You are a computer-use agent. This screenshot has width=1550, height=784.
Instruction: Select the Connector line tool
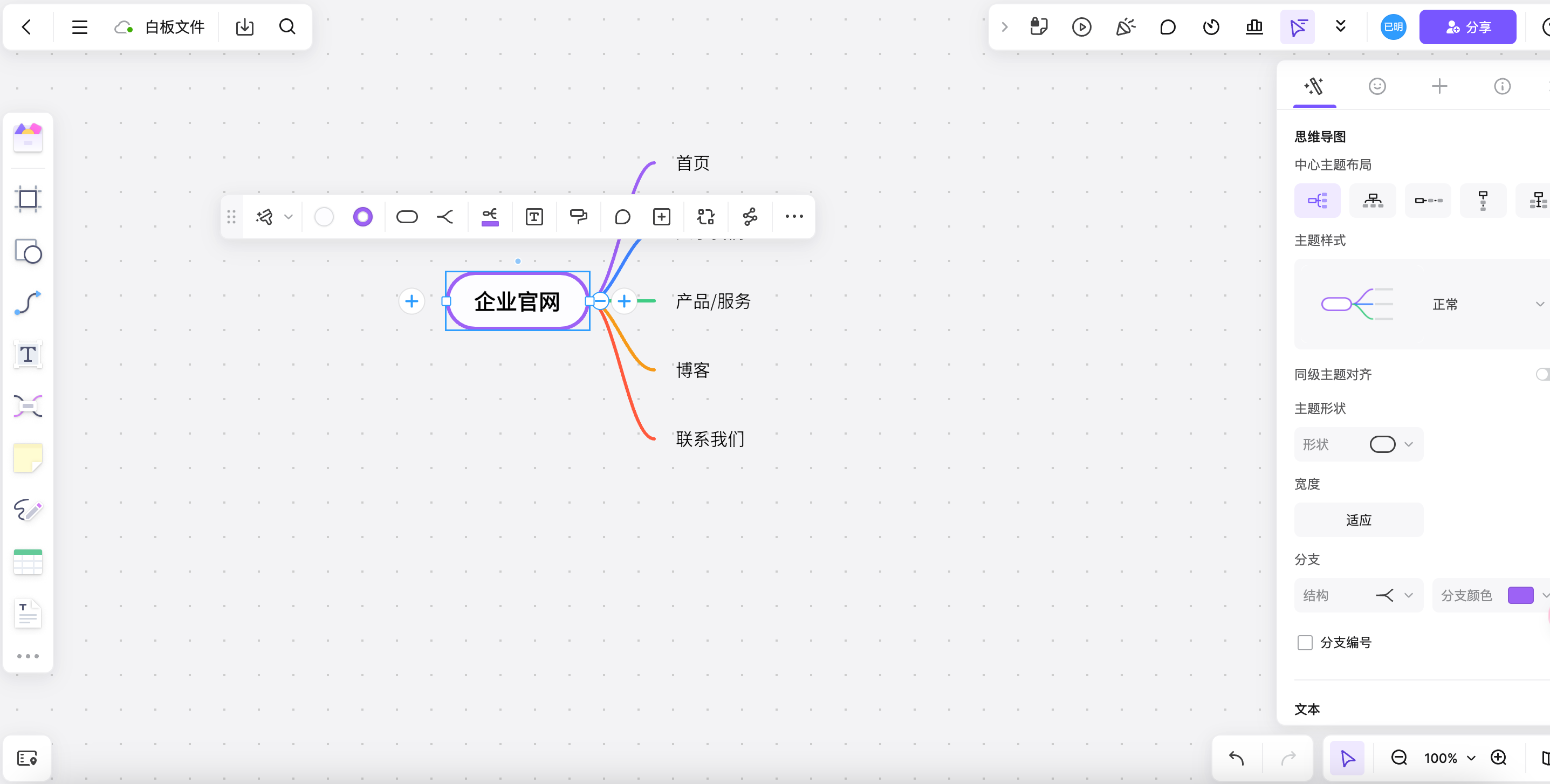(x=28, y=302)
